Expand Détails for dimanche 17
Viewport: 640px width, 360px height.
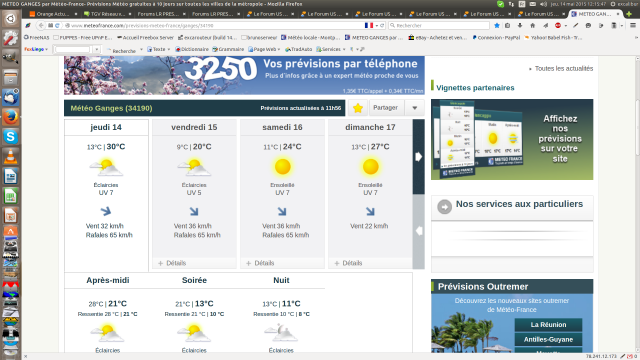point(349,263)
